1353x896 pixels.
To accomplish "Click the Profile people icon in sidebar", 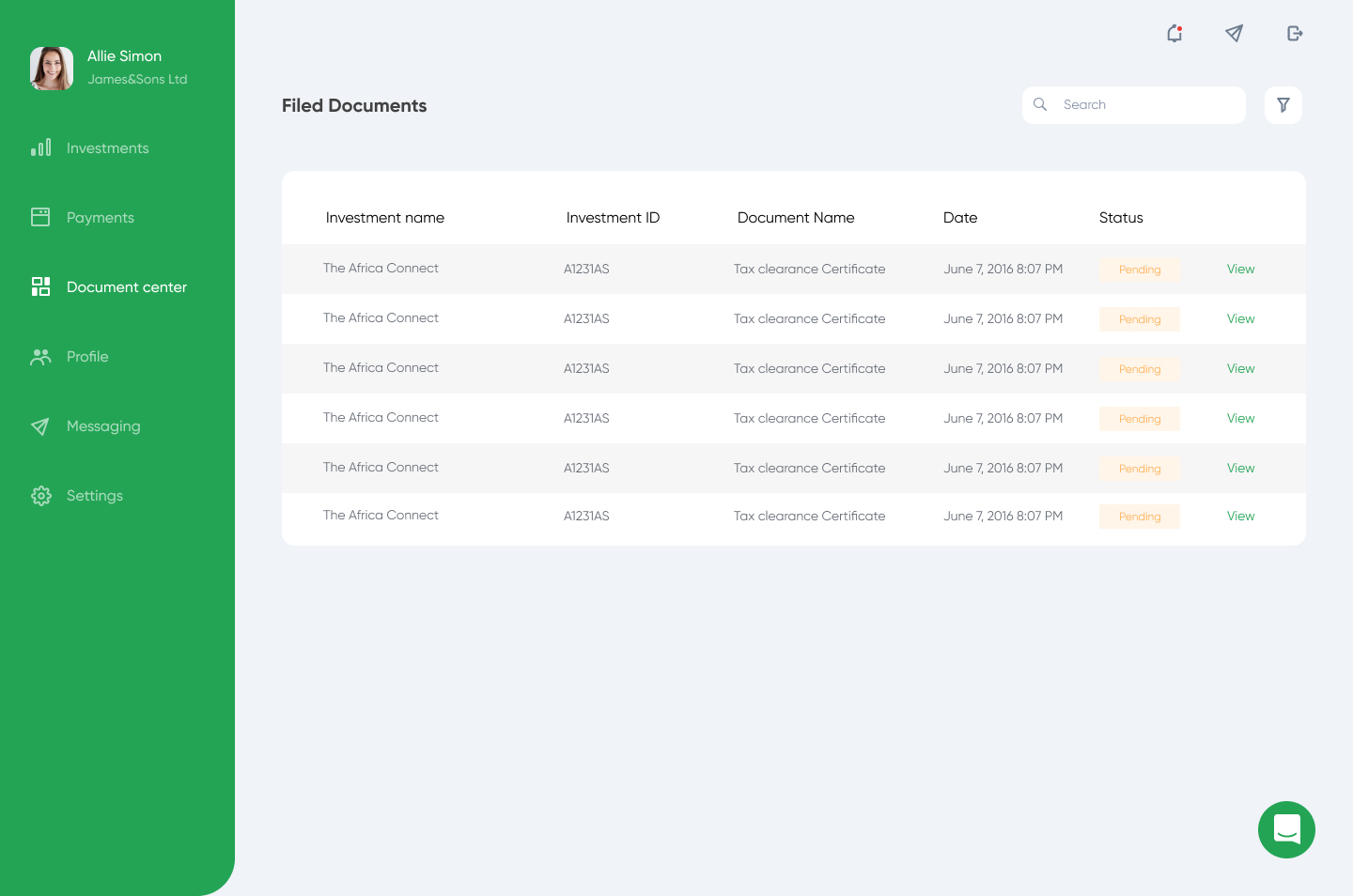I will pyautogui.click(x=40, y=357).
